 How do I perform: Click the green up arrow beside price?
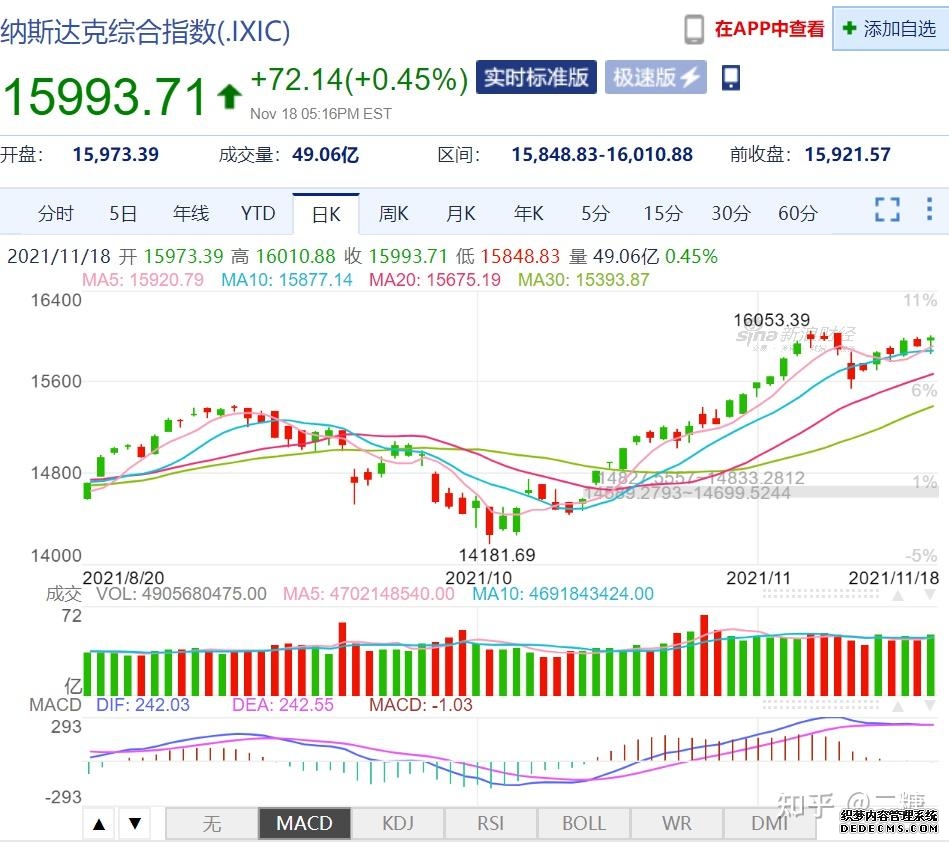coord(229,97)
